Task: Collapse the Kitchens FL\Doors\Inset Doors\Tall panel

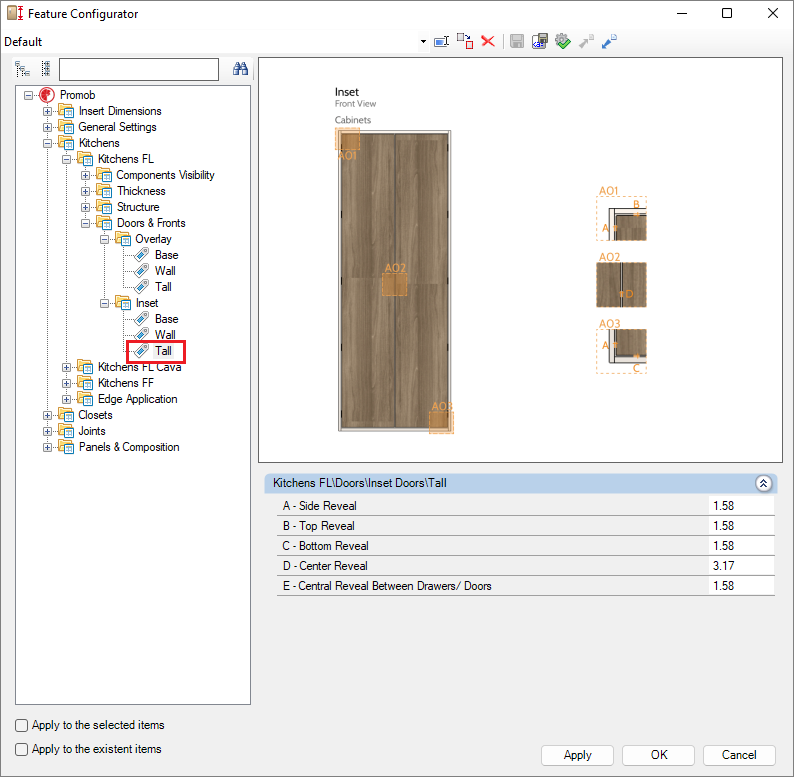Action: click(763, 483)
